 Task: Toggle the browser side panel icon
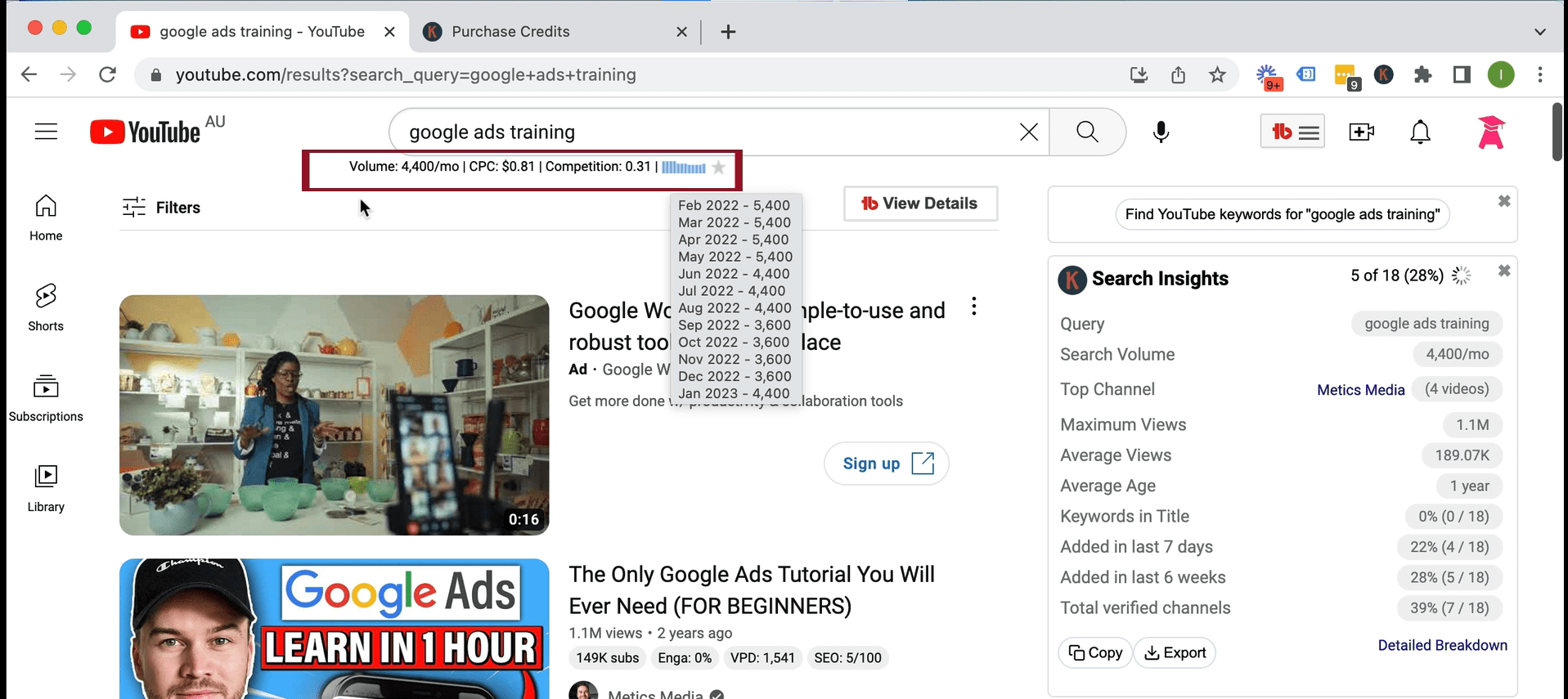1462,74
